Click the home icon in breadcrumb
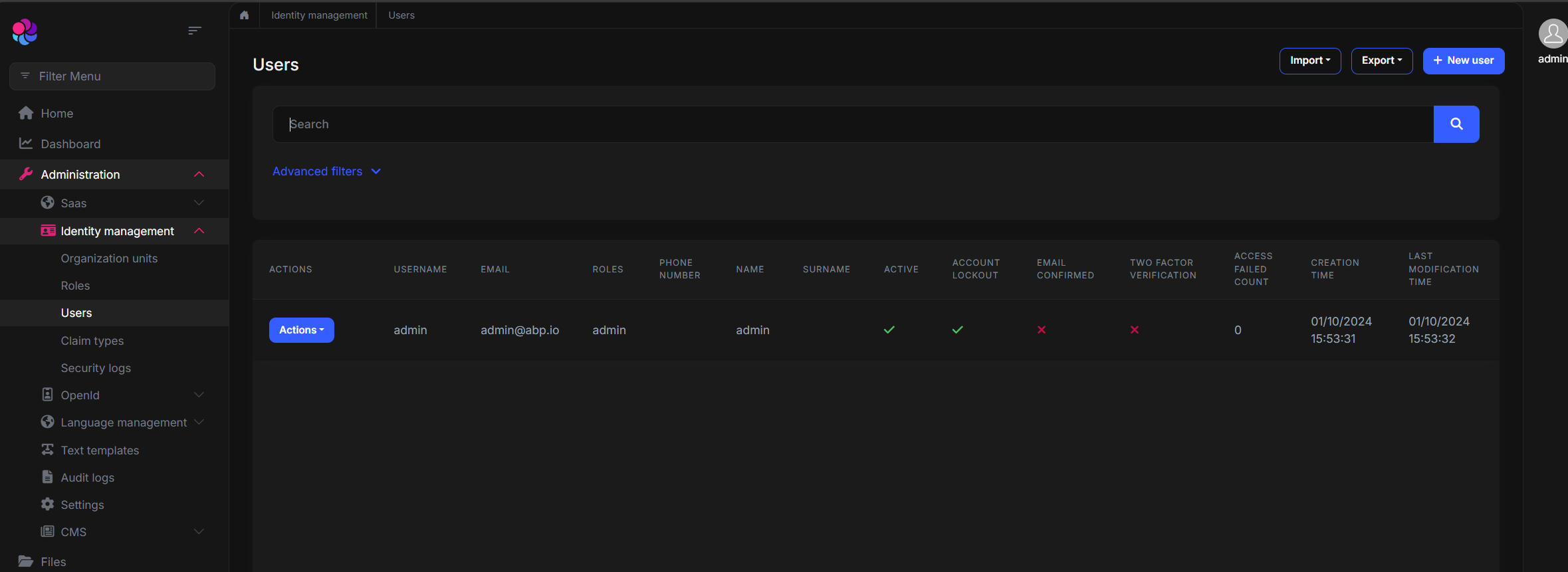Viewport: 1568px width, 572px height. (x=244, y=15)
